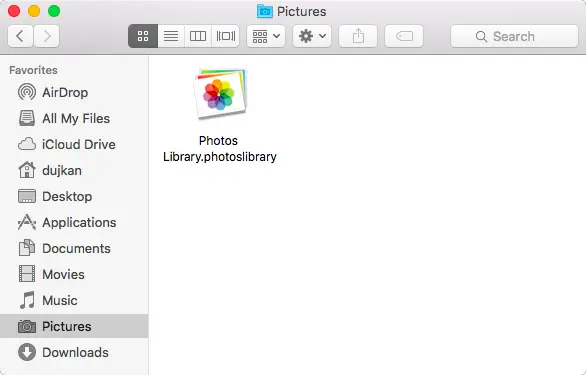Click the Pictures folder icon in title bar
586x375 pixels.
click(x=265, y=12)
